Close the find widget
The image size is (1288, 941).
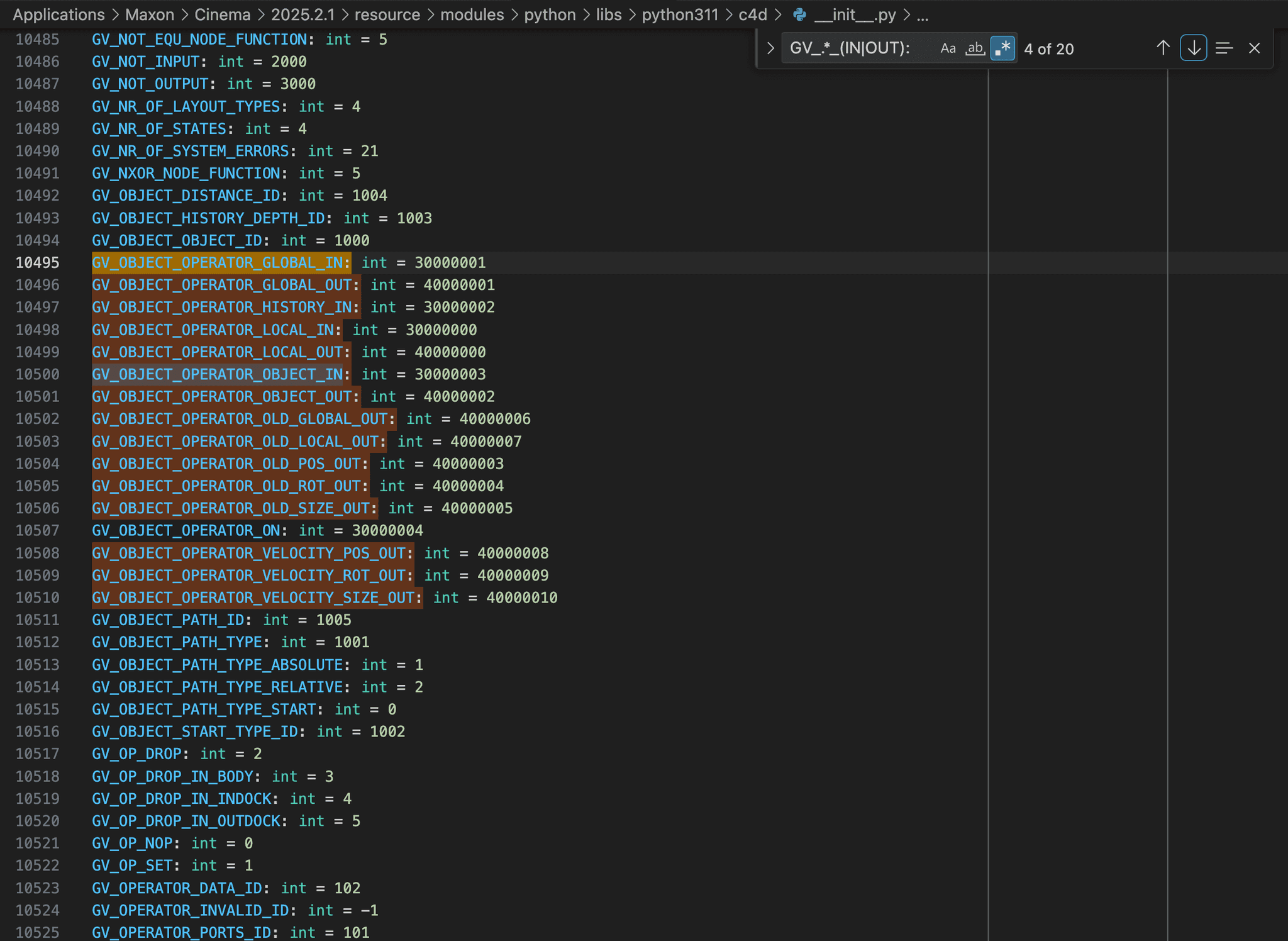1254,48
